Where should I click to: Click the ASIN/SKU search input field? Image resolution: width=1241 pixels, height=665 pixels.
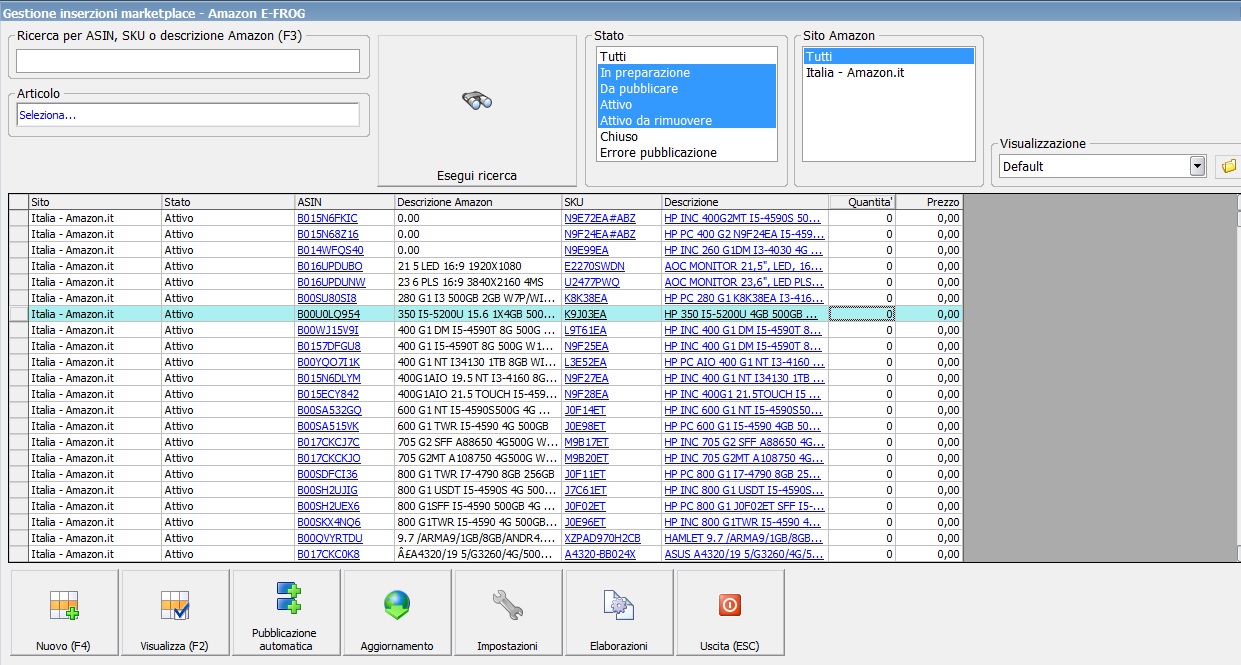(x=188, y=61)
